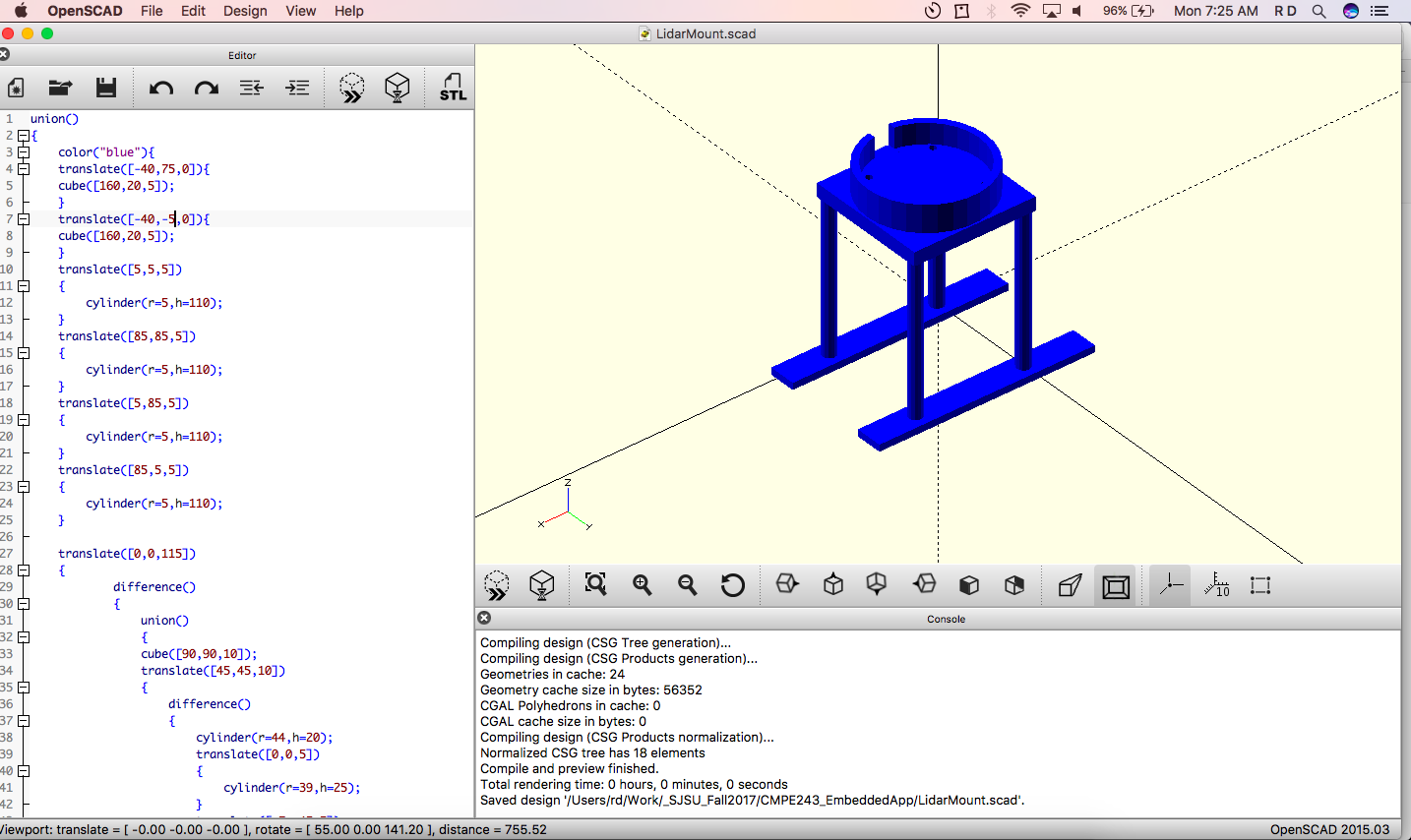Collapse the fold marker on line 28
This screenshot has height=840, width=1411.
tap(24, 570)
